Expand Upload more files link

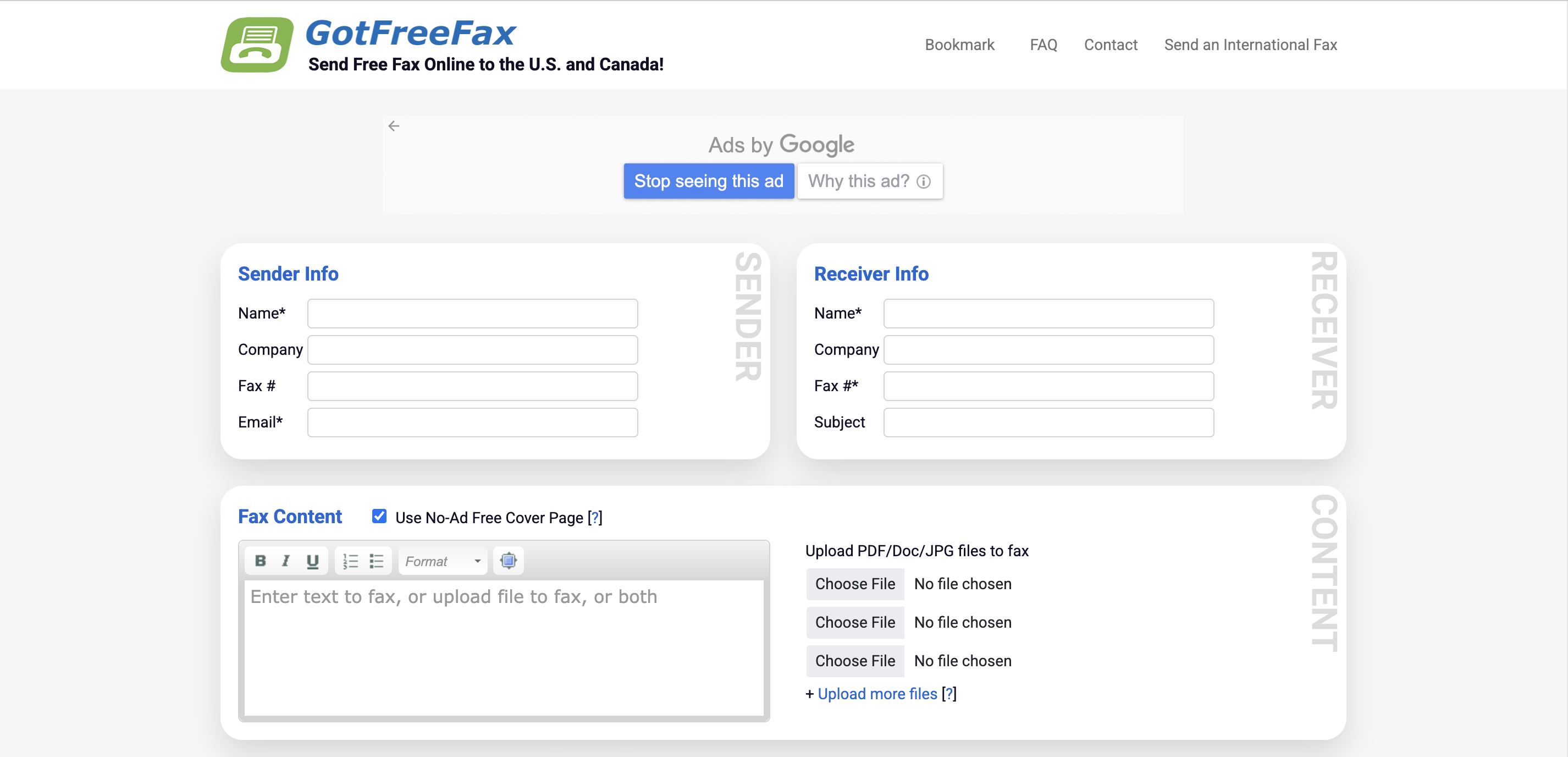876,694
